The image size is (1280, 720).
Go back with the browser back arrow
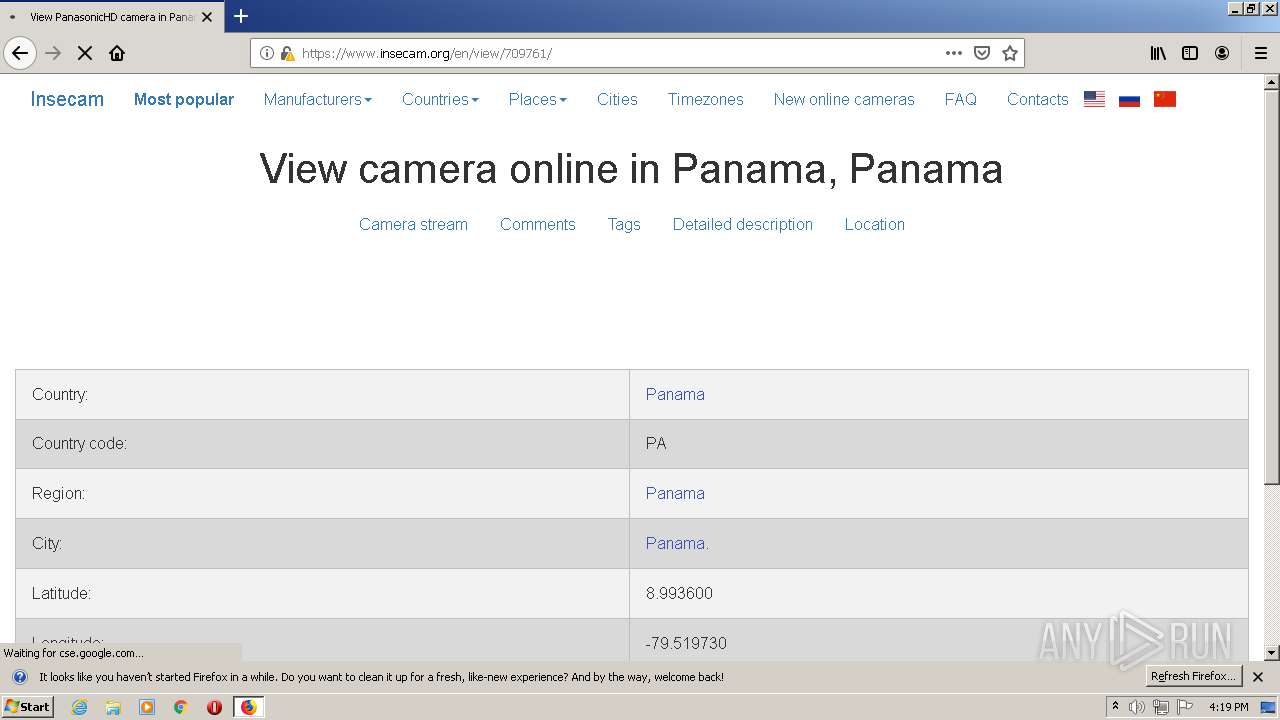click(x=20, y=53)
